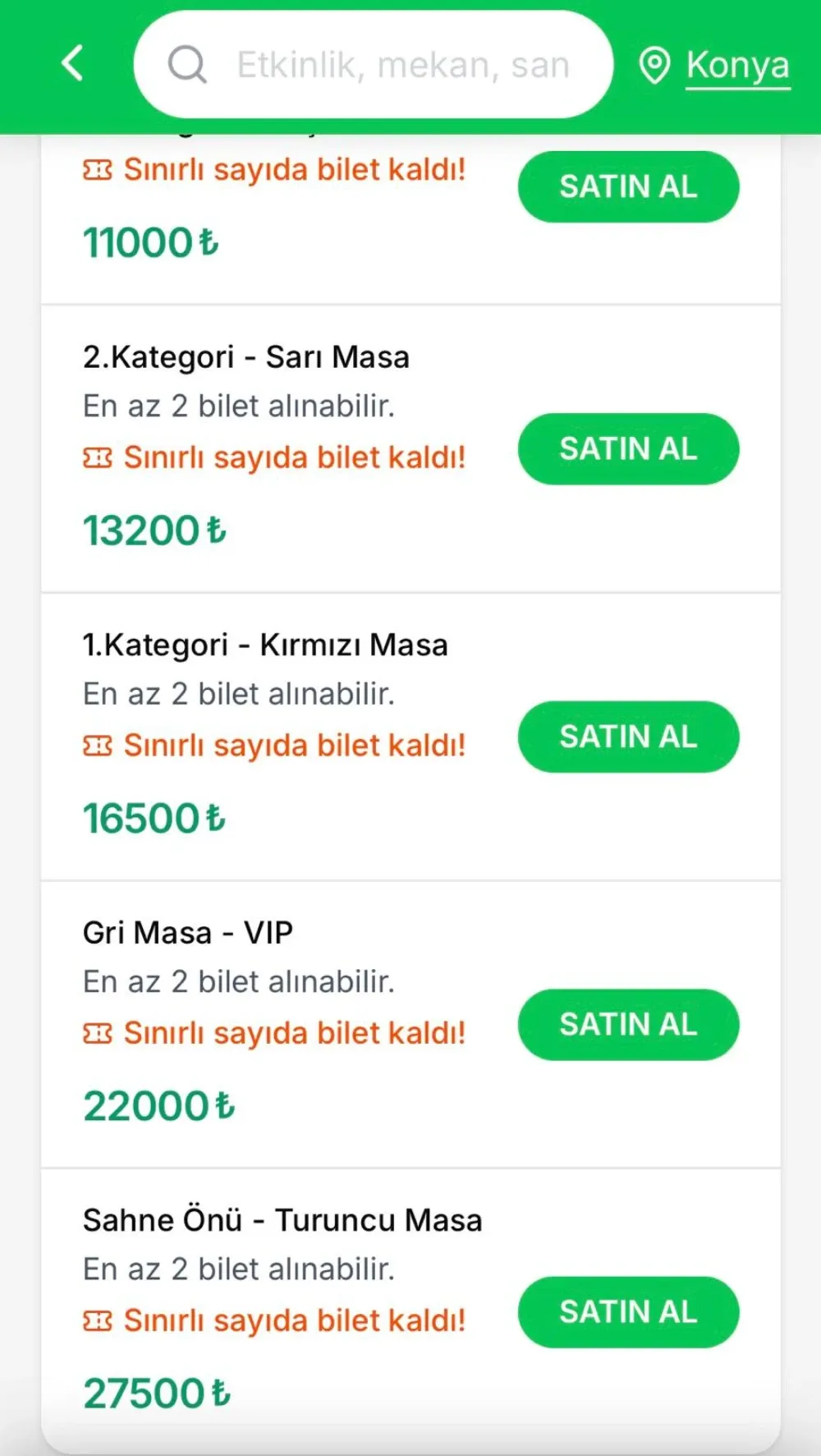The width and height of the screenshot is (821, 1456).
Task: Tap the Gri Masa - VIP title
Action: tap(188, 932)
